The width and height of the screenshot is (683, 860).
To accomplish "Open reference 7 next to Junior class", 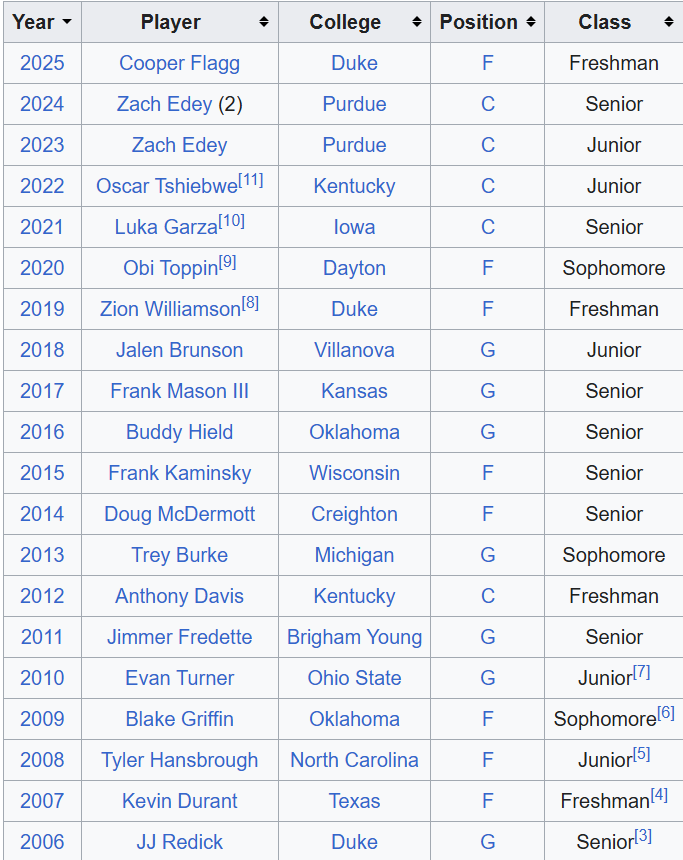I will pyautogui.click(x=641, y=672).
